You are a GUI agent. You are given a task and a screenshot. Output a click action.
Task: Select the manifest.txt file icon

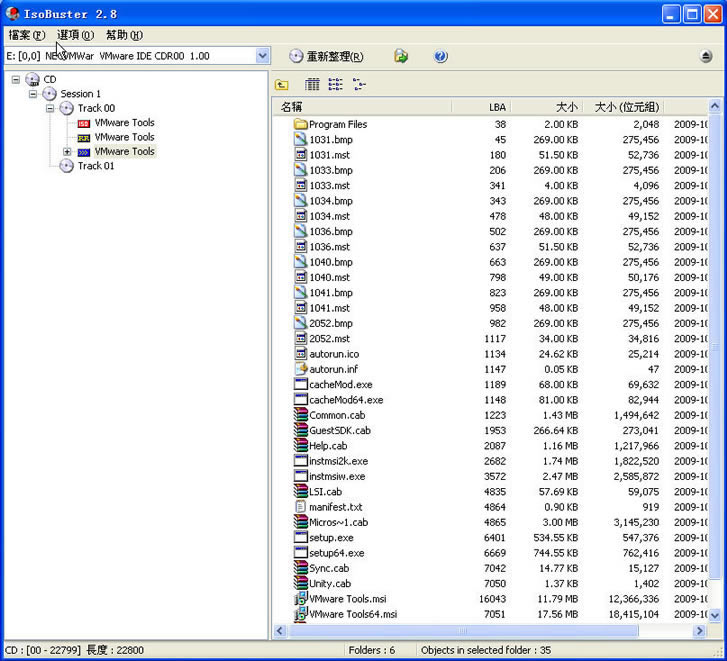coord(301,507)
